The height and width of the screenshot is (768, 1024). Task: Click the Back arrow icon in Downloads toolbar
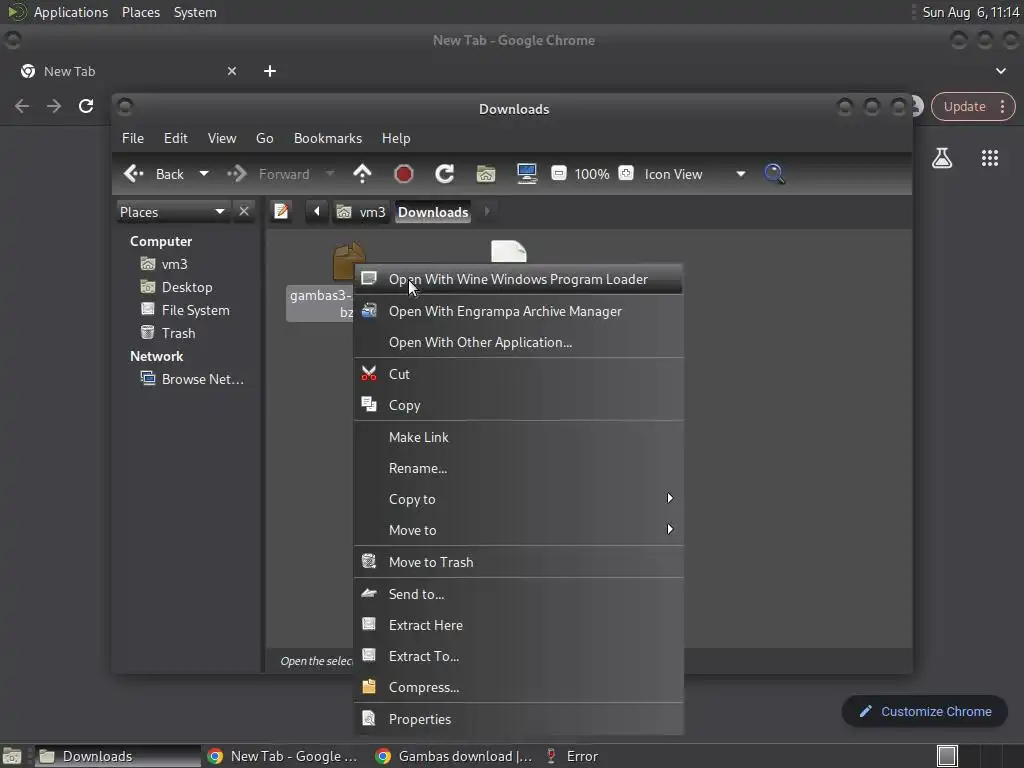(134, 174)
